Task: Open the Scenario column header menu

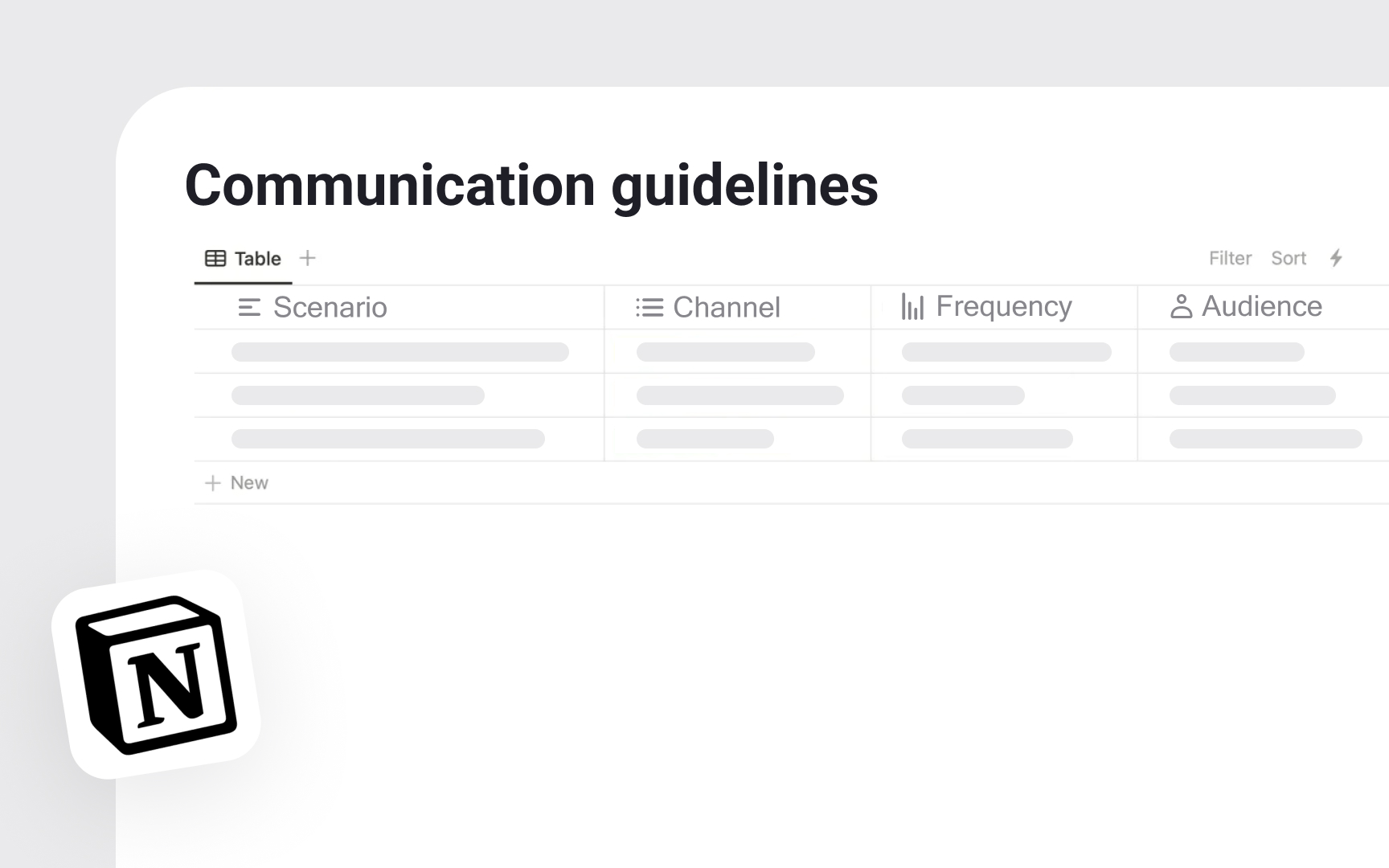Action: tap(330, 306)
